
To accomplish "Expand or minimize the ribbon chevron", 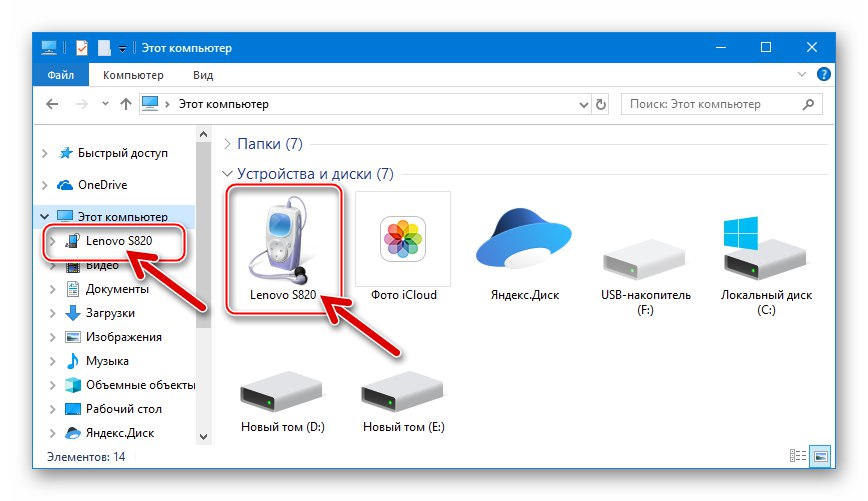I will tap(802, 74).
